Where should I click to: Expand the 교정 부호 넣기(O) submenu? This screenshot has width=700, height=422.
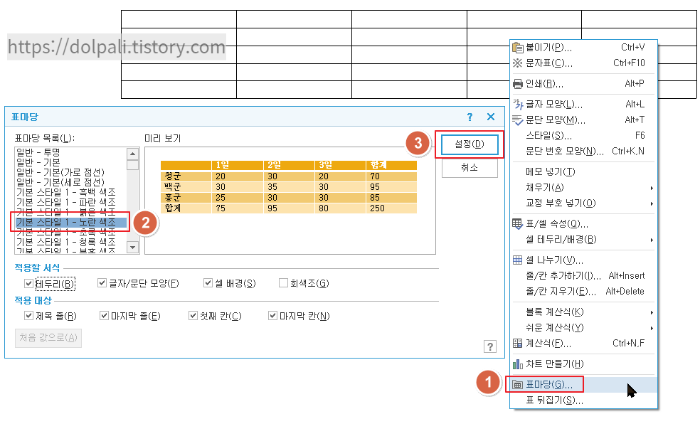tap(652, 204)
